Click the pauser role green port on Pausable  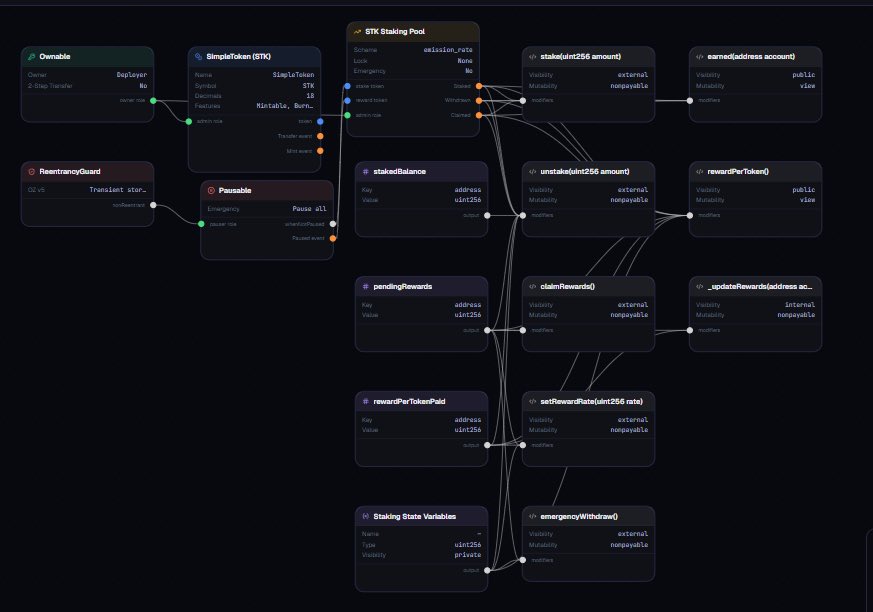[201, 224]
